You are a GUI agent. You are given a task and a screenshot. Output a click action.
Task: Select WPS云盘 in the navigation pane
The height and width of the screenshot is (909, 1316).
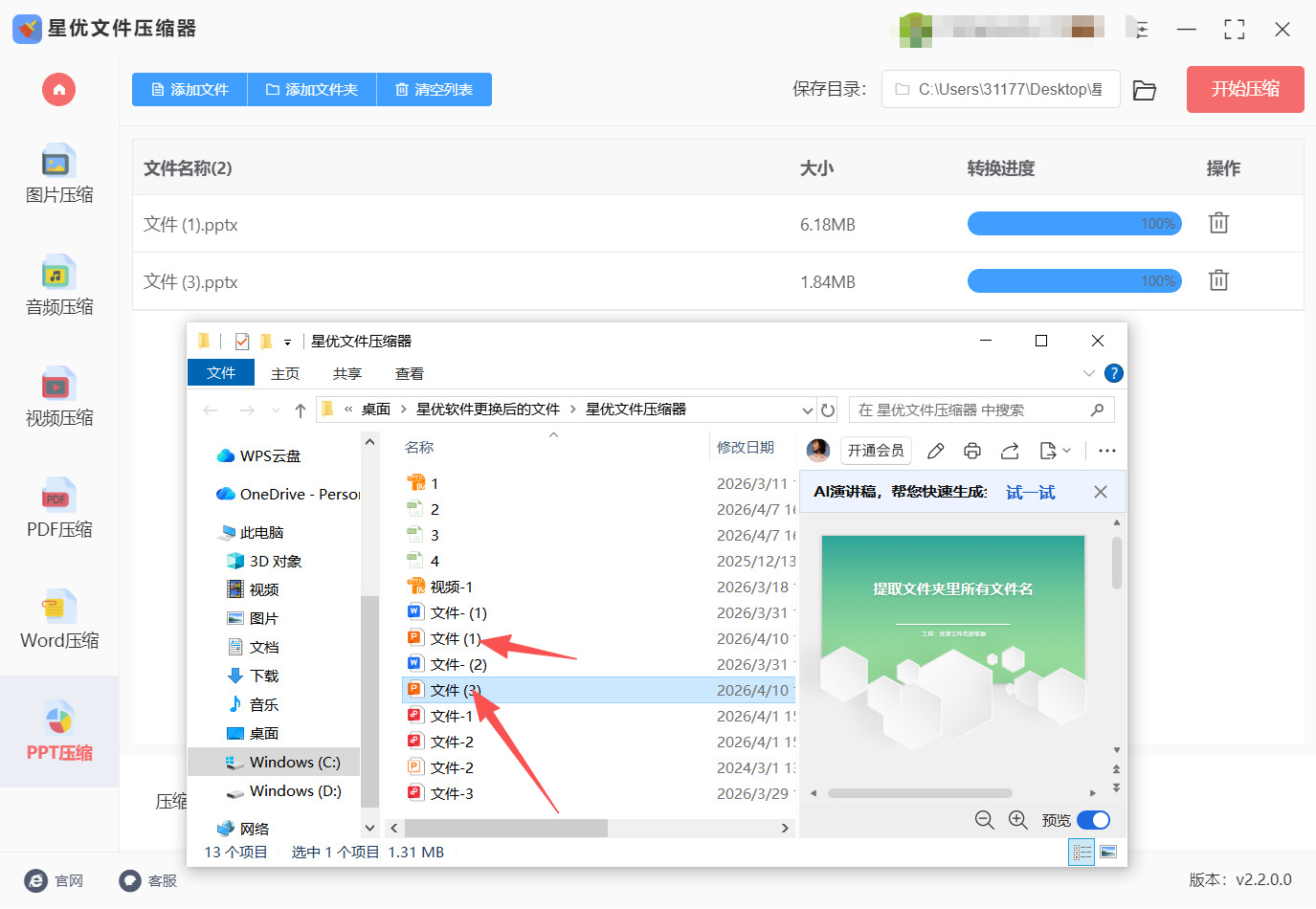click(x=258, y=456)
